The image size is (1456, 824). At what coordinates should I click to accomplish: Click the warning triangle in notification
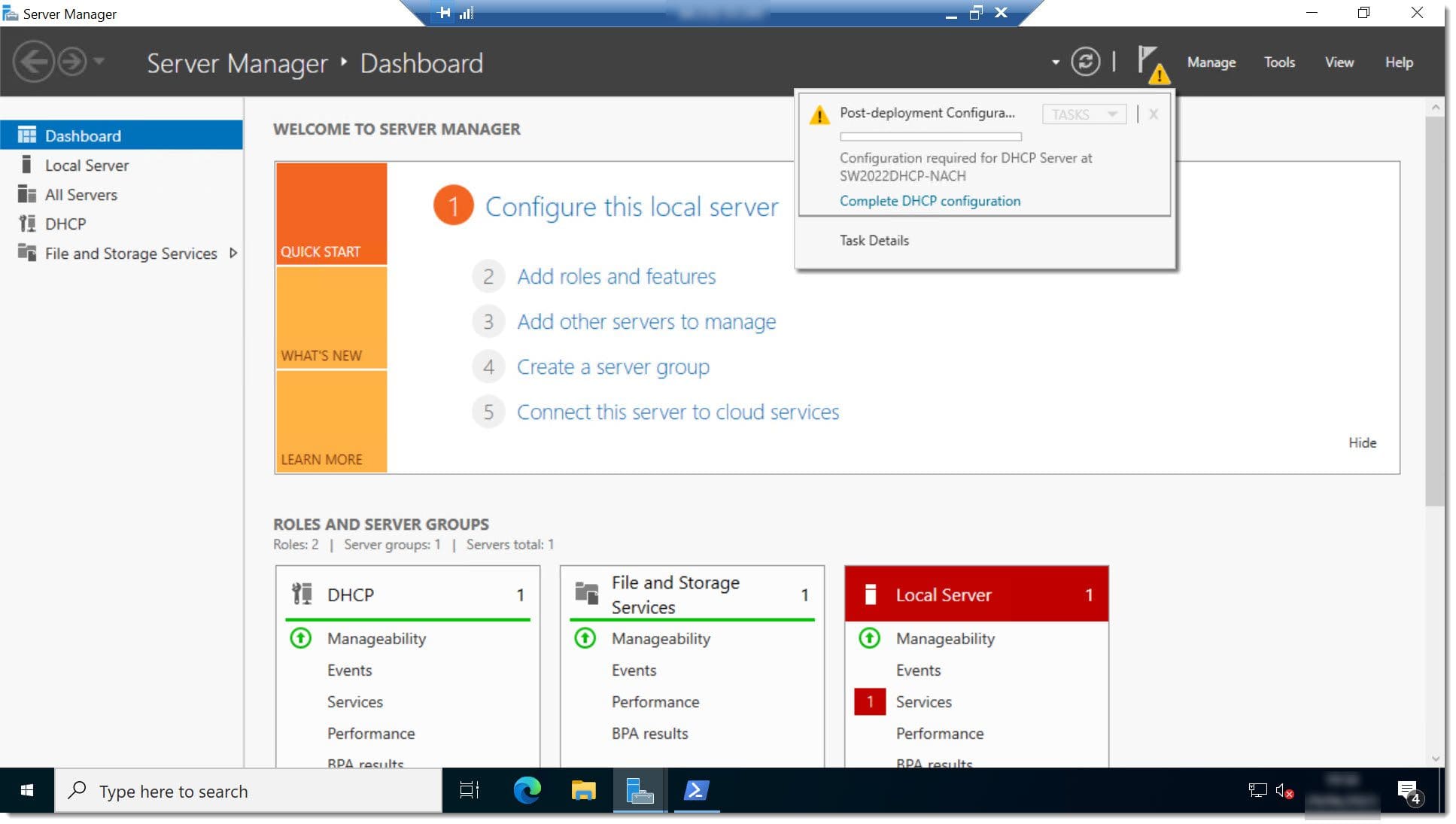(819, 115)
